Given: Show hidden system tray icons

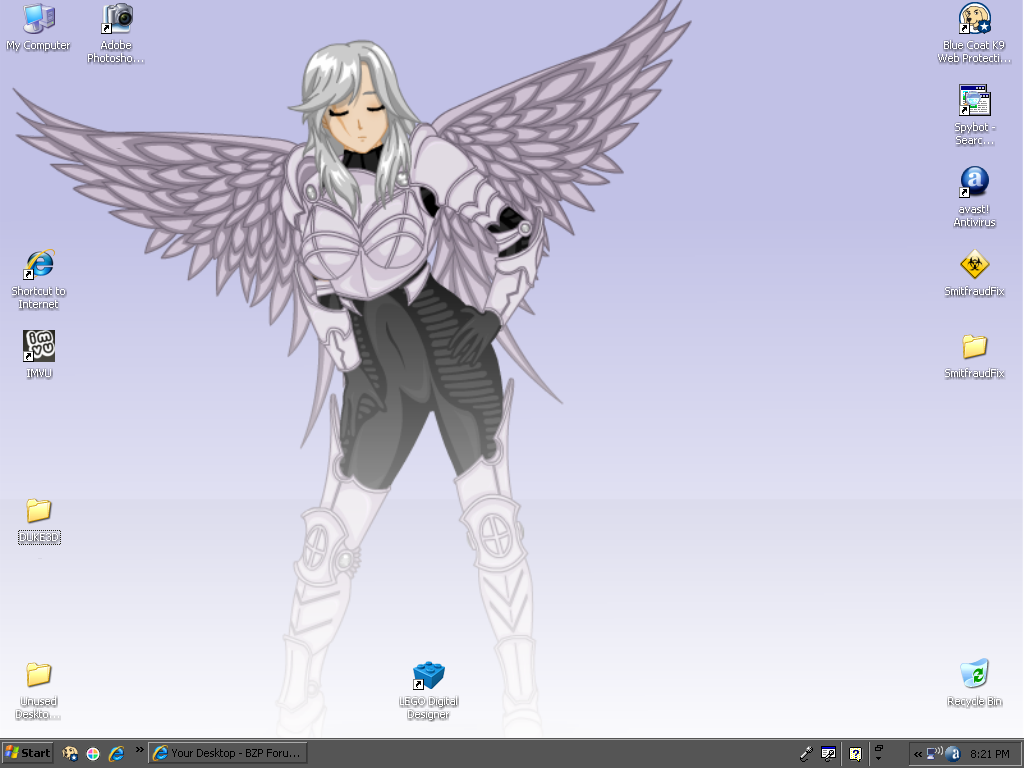Looking at the screenshot, I should click(917, 754).
